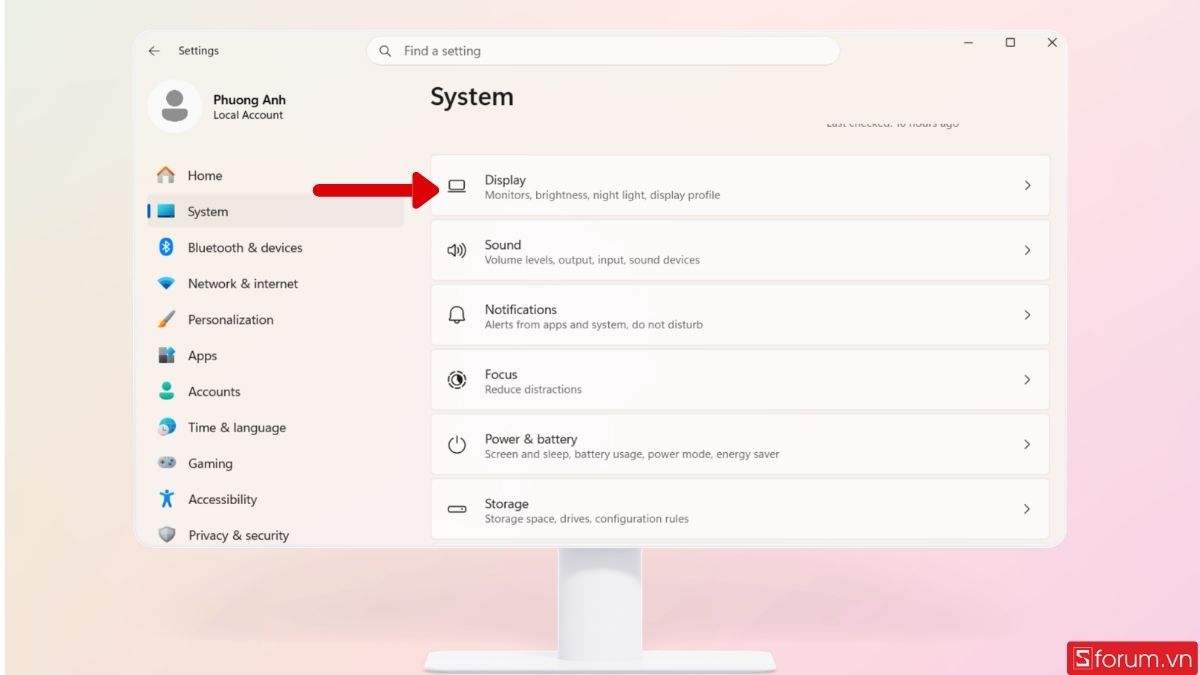Click the Network wifi icon

[166, 283]
